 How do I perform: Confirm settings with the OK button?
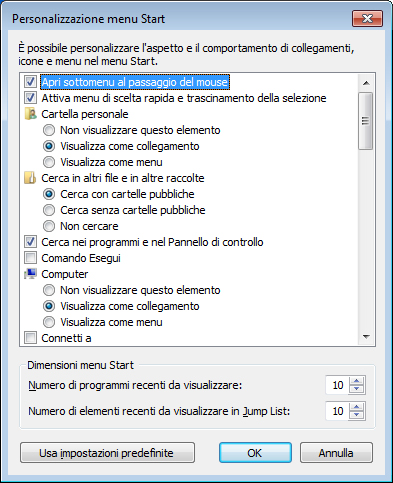(x=255, y=453)
